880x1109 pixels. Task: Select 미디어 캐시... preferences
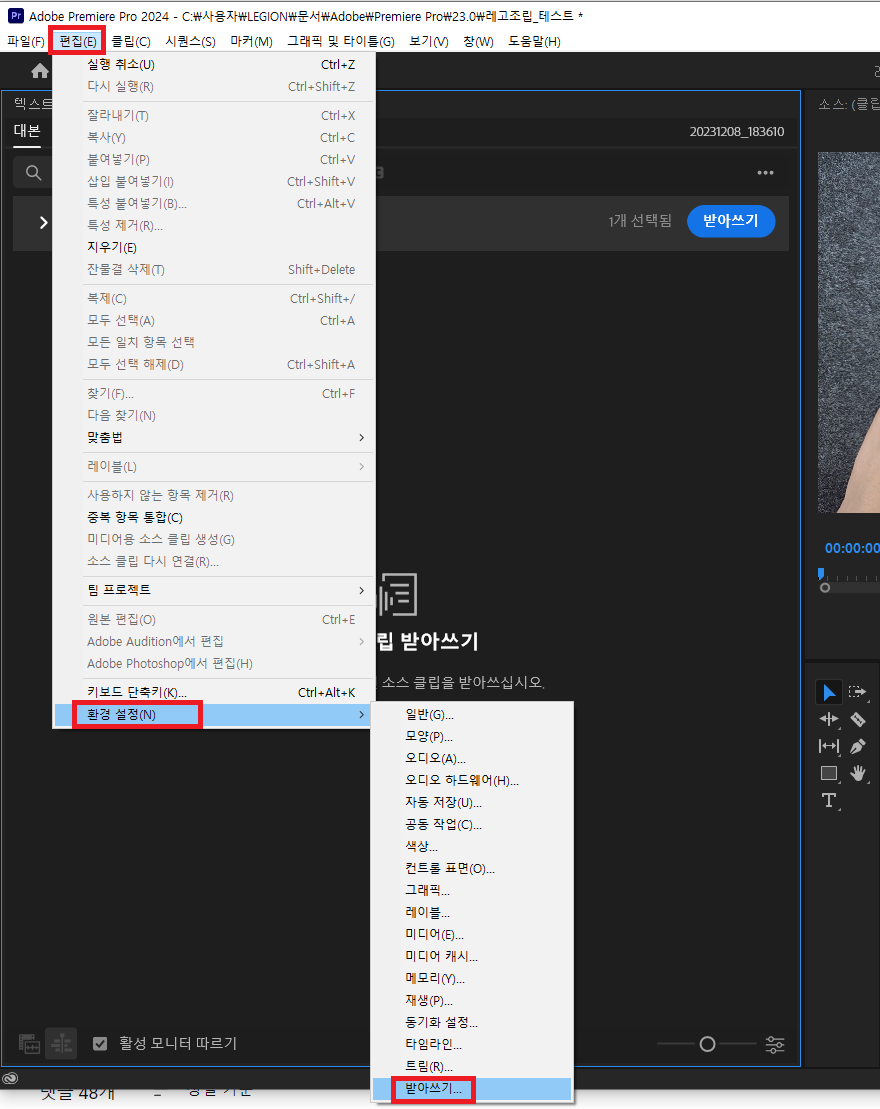pyautogui.click(x=472, y=957)
